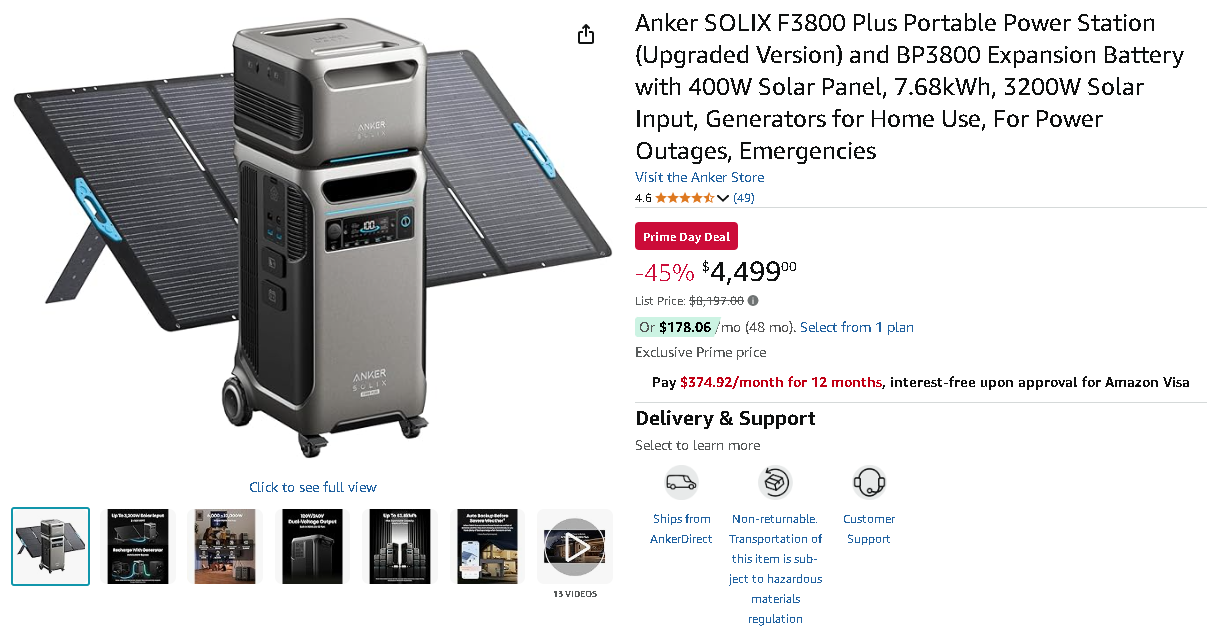Select the solar input recharge thumbnail

coord(137,546)
